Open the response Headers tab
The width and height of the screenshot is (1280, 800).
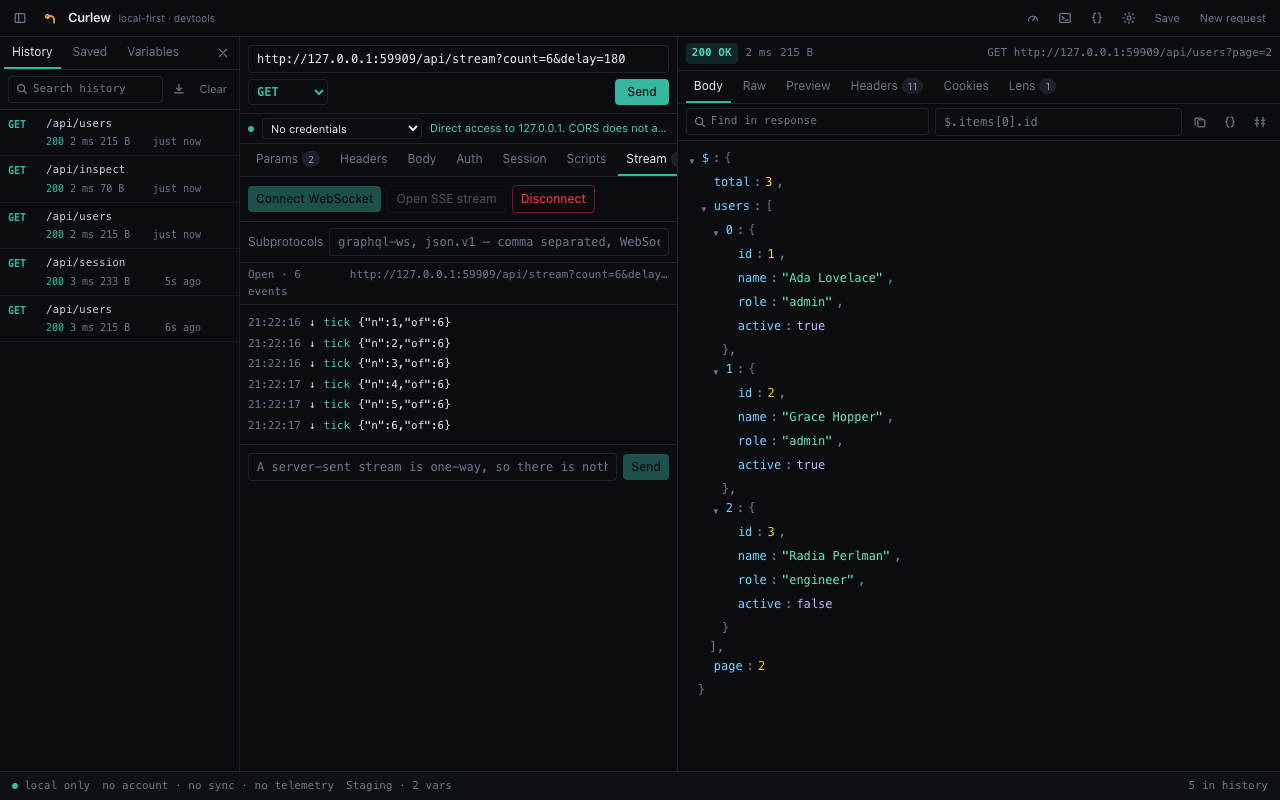pos(886,86)
